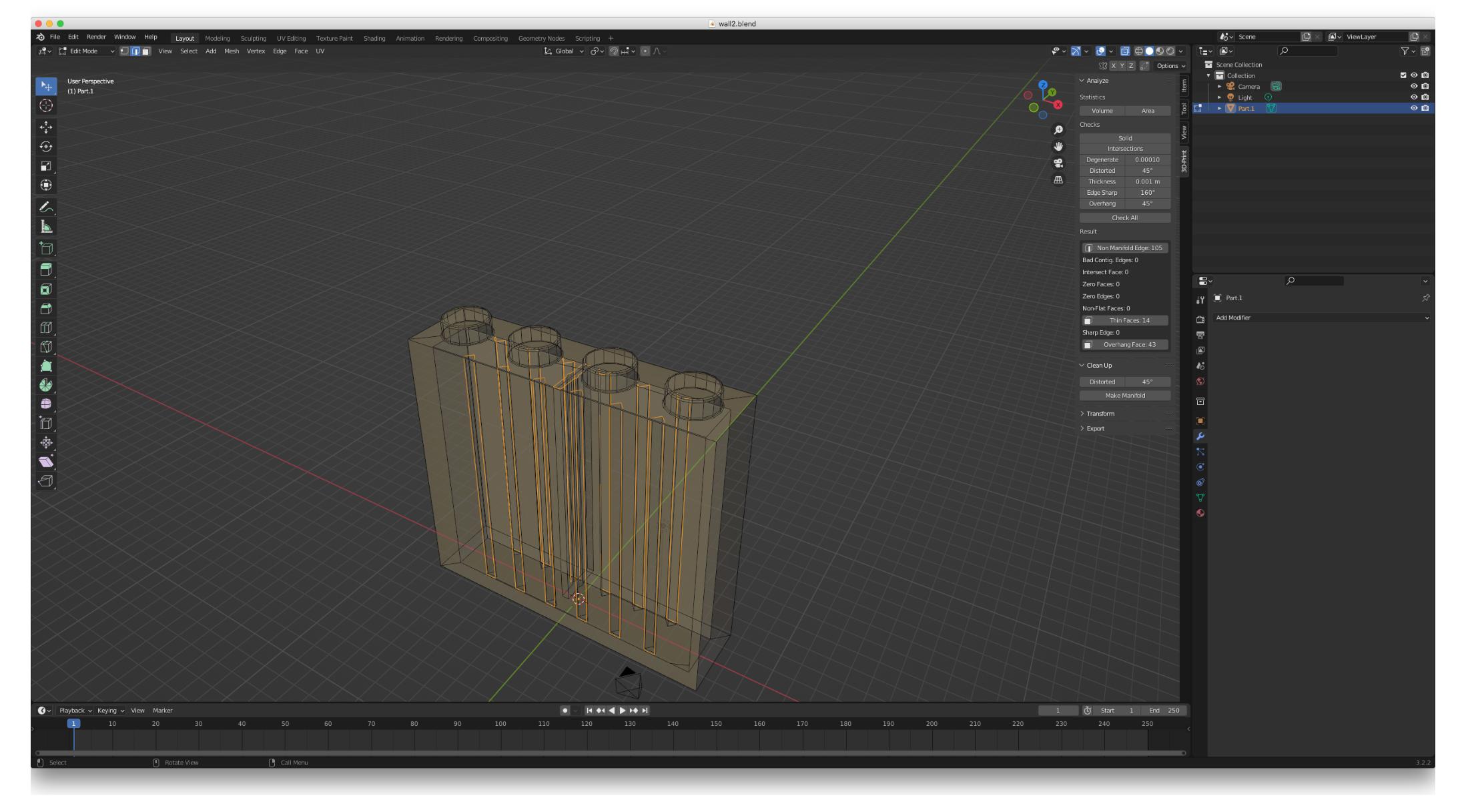This screenshot has height=812, width=1466.
Task: Select the Scale tool
Action: click(46, 165)
